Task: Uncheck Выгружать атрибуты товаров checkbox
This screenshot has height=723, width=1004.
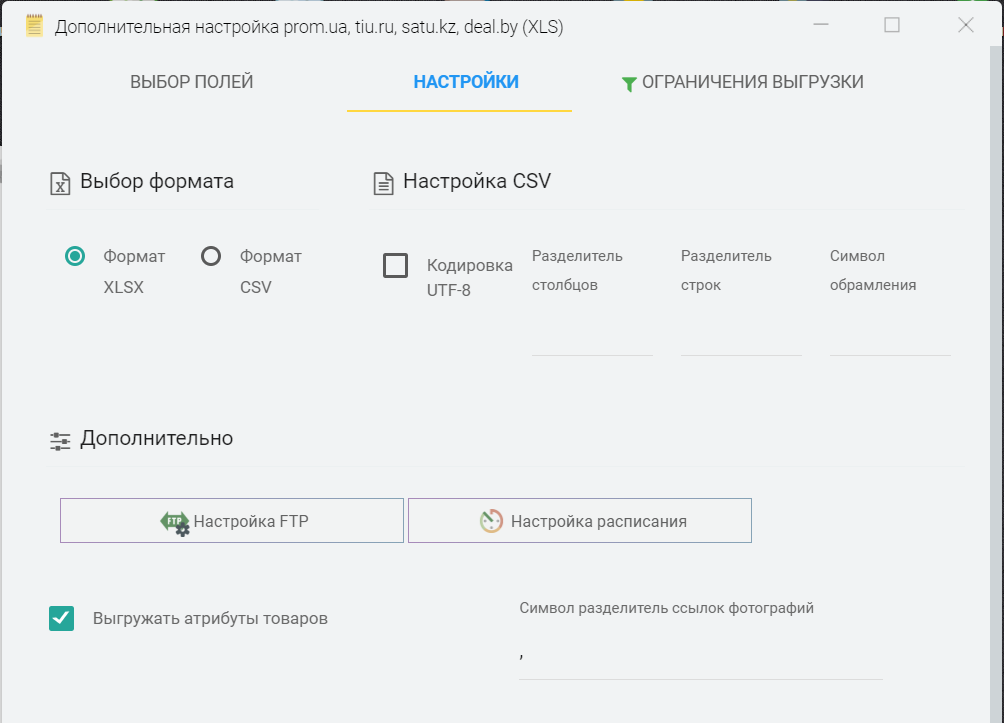Action: (x=62, y=618)
